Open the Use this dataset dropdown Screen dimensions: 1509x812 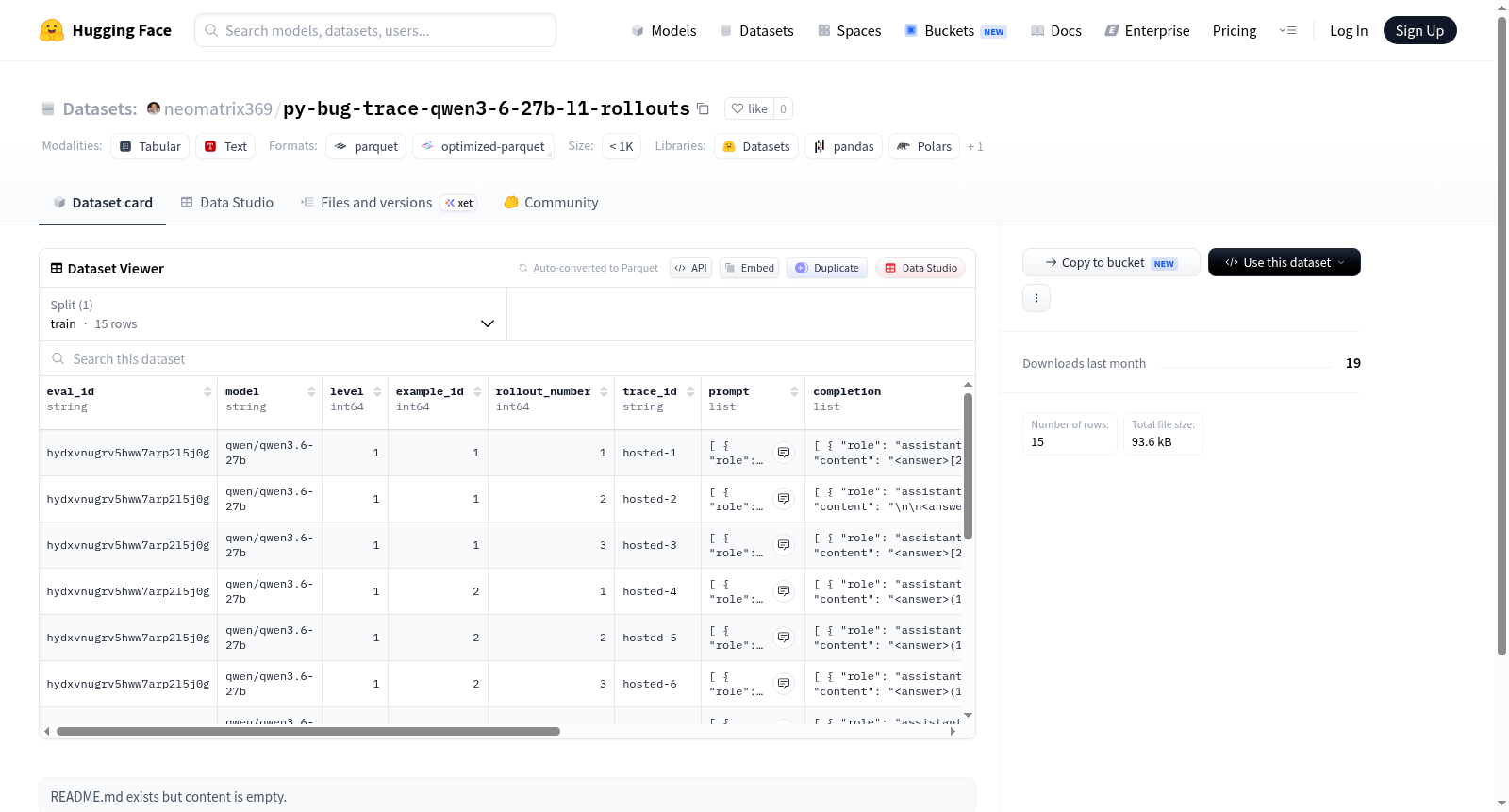coord(1285,262)
